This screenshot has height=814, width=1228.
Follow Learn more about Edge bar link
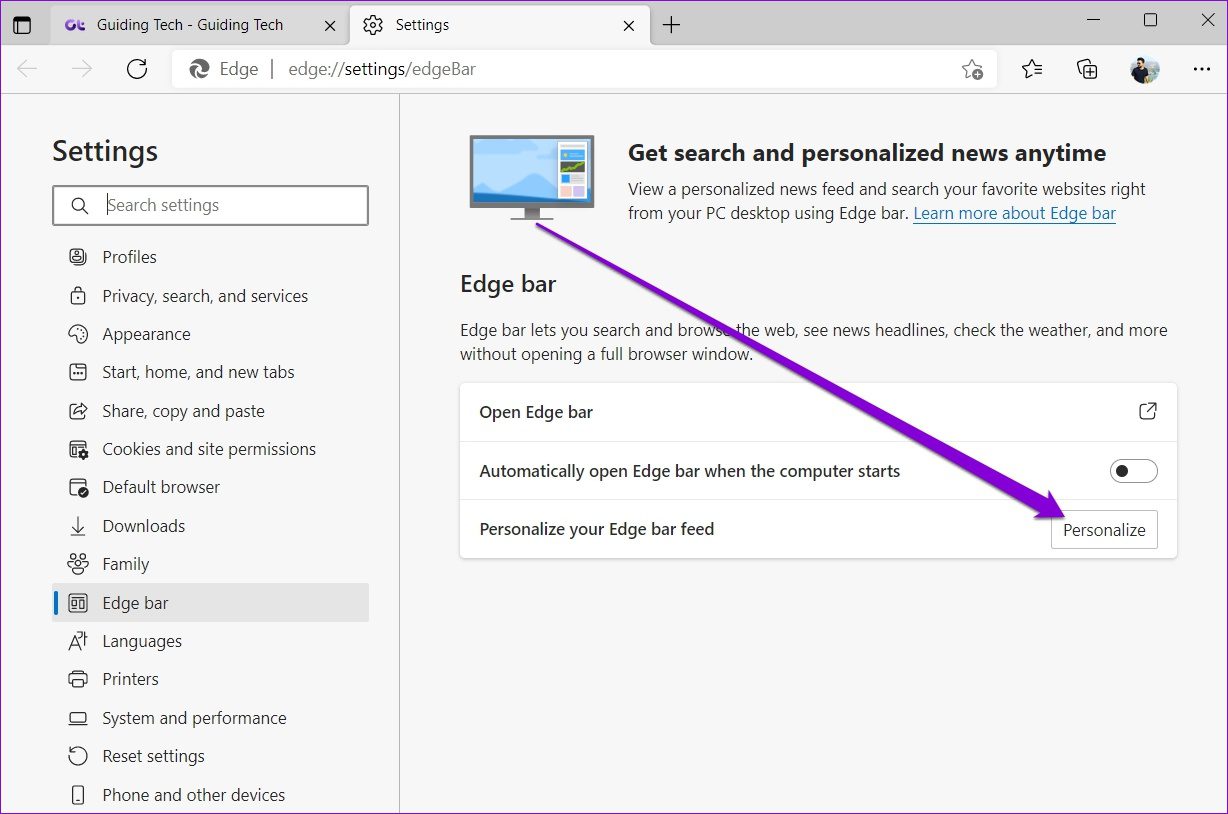point(1014,213)
